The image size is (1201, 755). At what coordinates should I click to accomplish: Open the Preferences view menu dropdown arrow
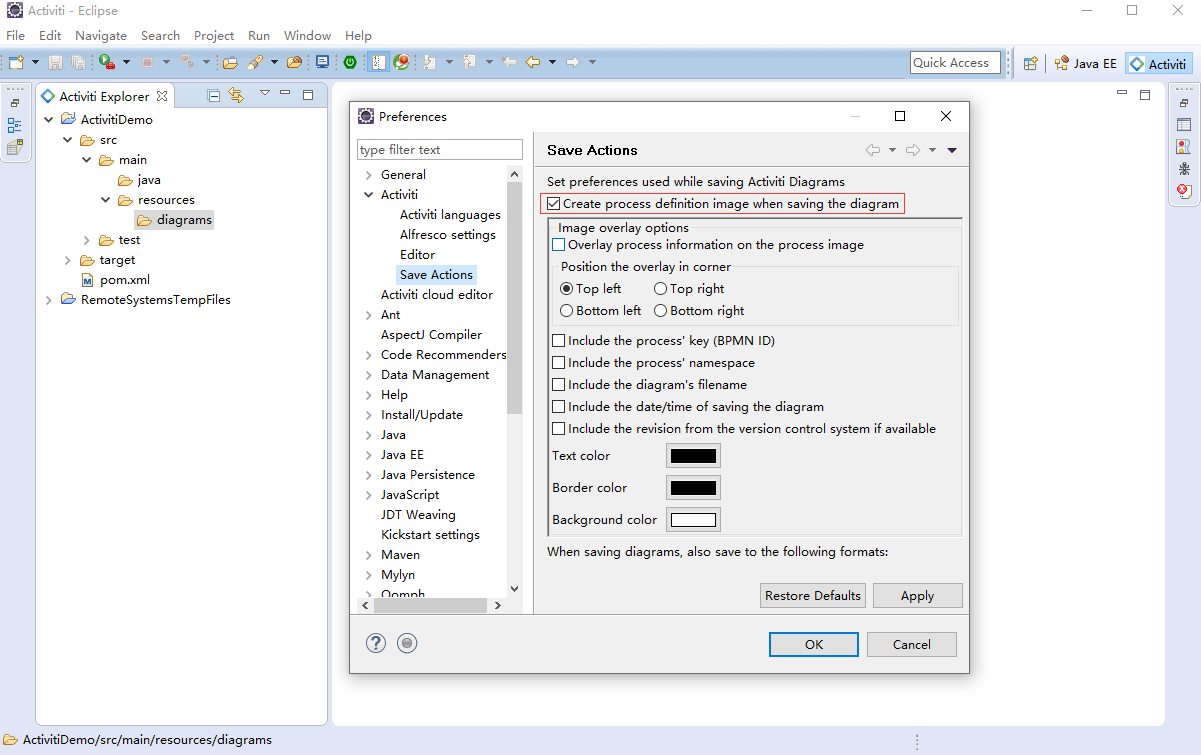[x=952, y=150]
